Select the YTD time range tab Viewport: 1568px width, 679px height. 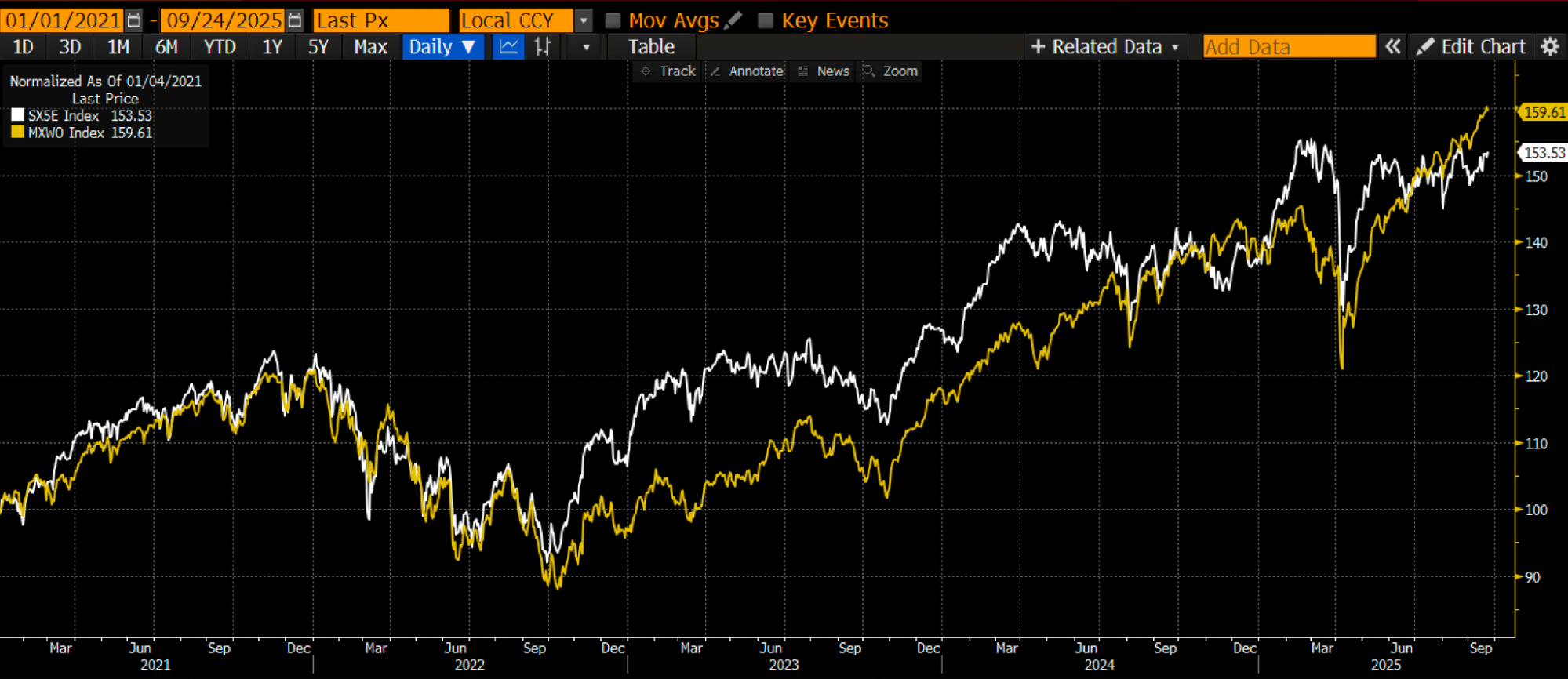click(x=220, y=47)
